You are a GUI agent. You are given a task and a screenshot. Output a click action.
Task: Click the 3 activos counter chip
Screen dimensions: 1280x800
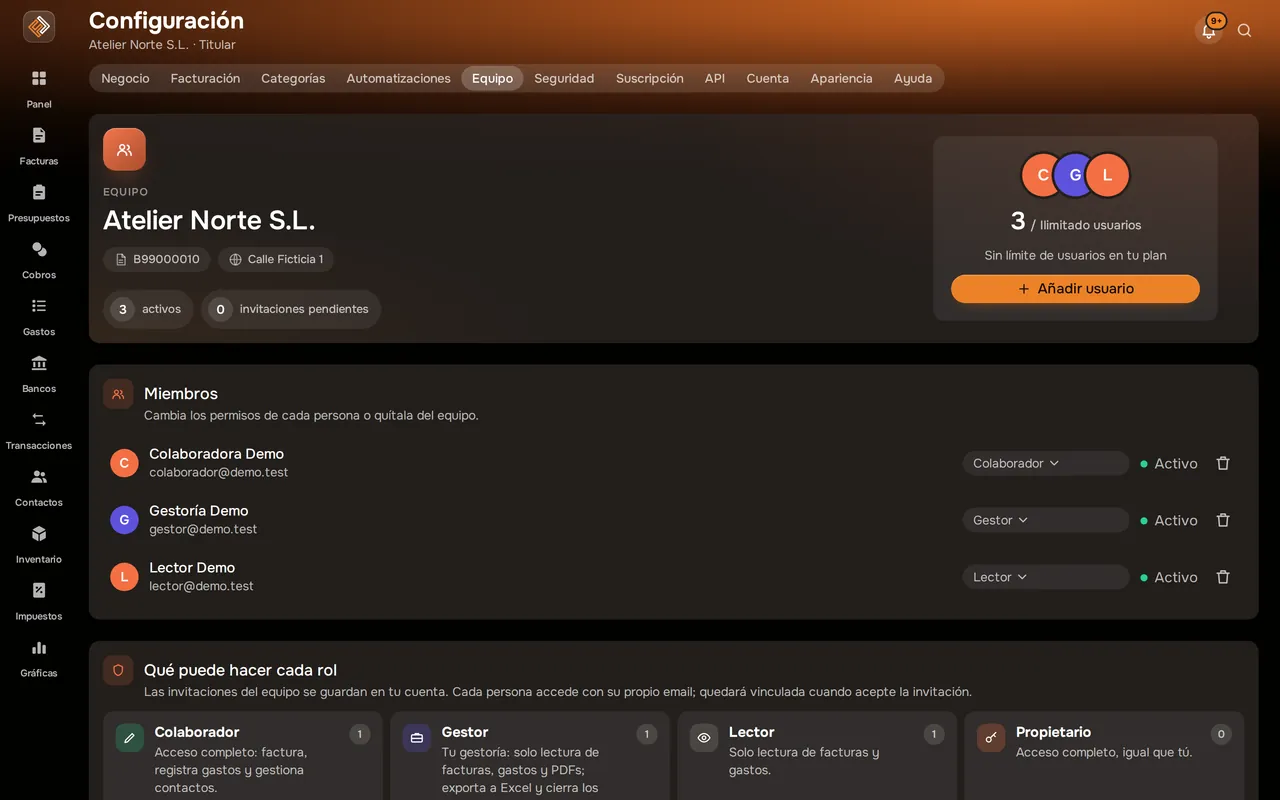click(148, 309)
